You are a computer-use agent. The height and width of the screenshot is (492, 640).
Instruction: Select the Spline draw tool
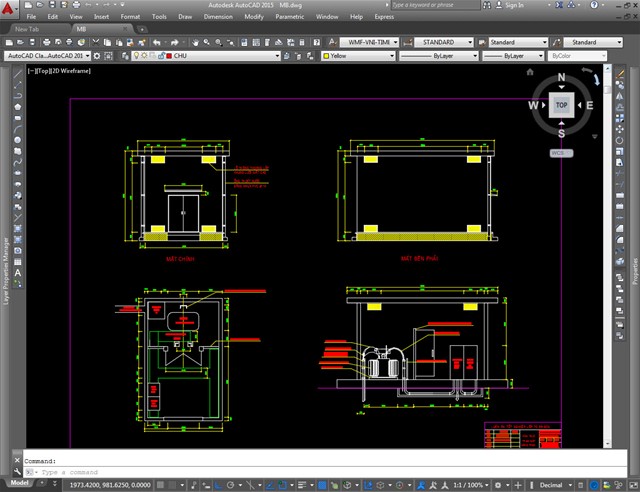(x=18, y=162)
